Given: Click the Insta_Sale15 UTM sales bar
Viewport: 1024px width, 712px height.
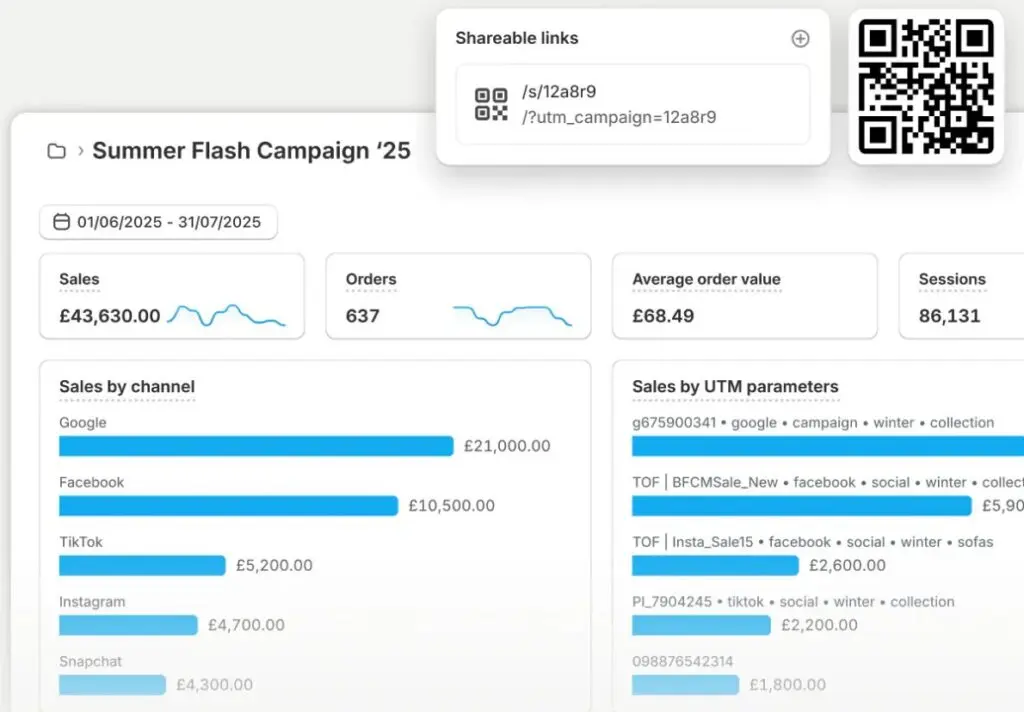Looking at the screenshot, I should coord(715,566).
